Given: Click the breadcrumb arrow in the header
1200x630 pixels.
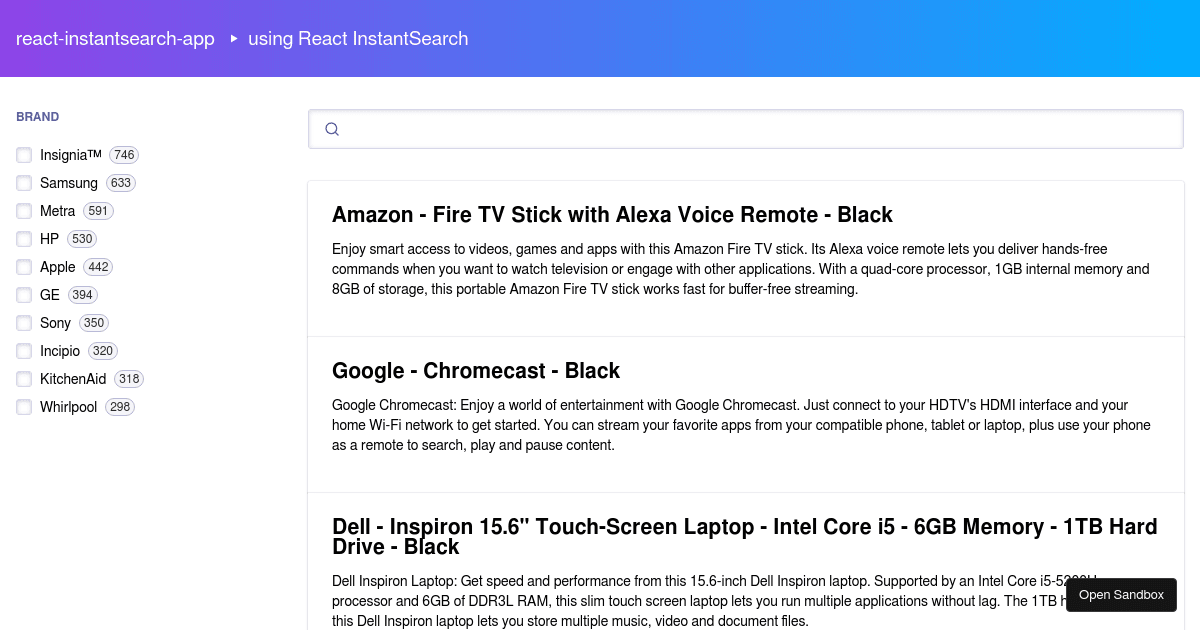Looking at the screenshot, I should [233, 40].
